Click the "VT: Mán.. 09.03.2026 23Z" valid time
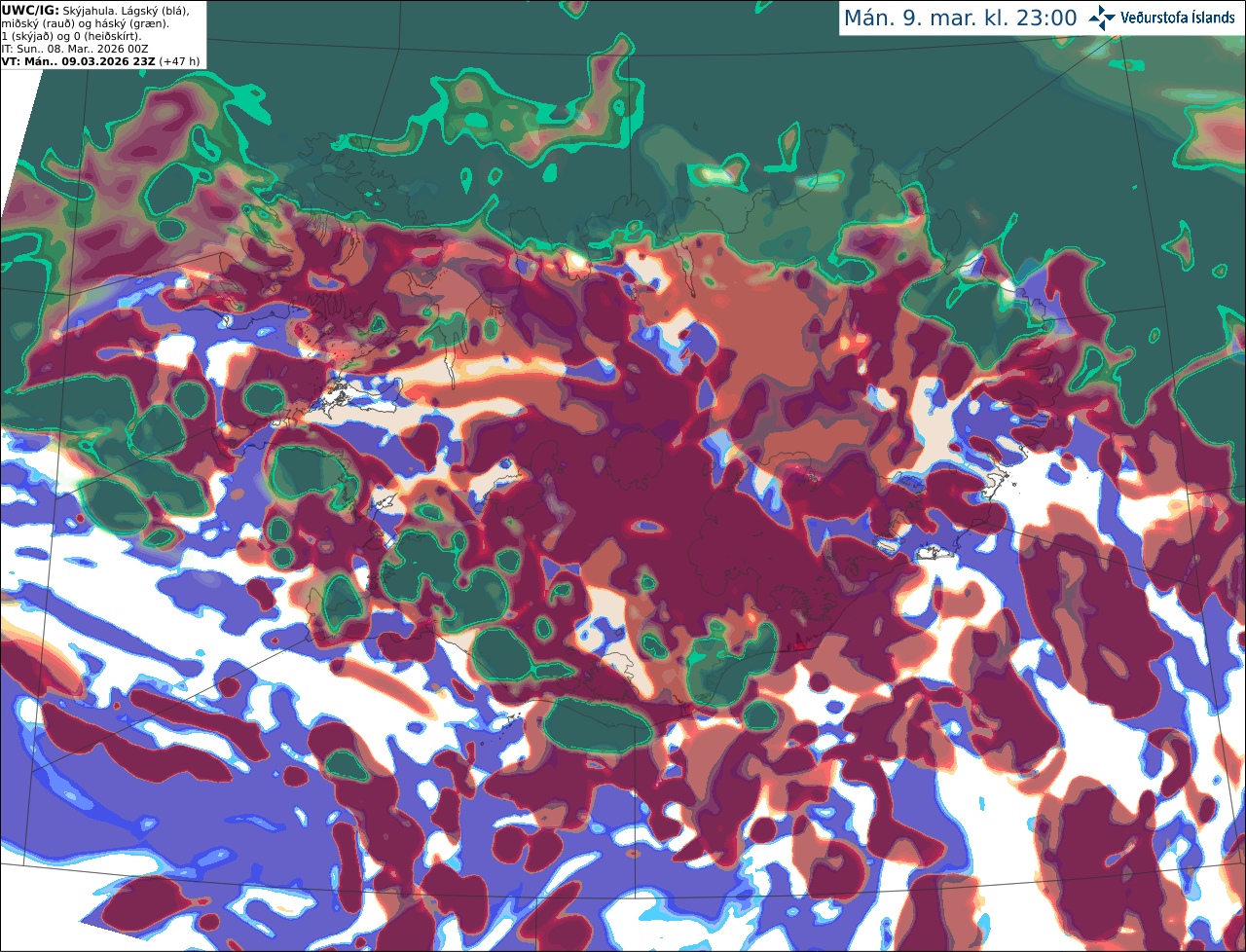The height and width of the screenshot is (952, 1246). pyautogui.click(x=78, y=60)
